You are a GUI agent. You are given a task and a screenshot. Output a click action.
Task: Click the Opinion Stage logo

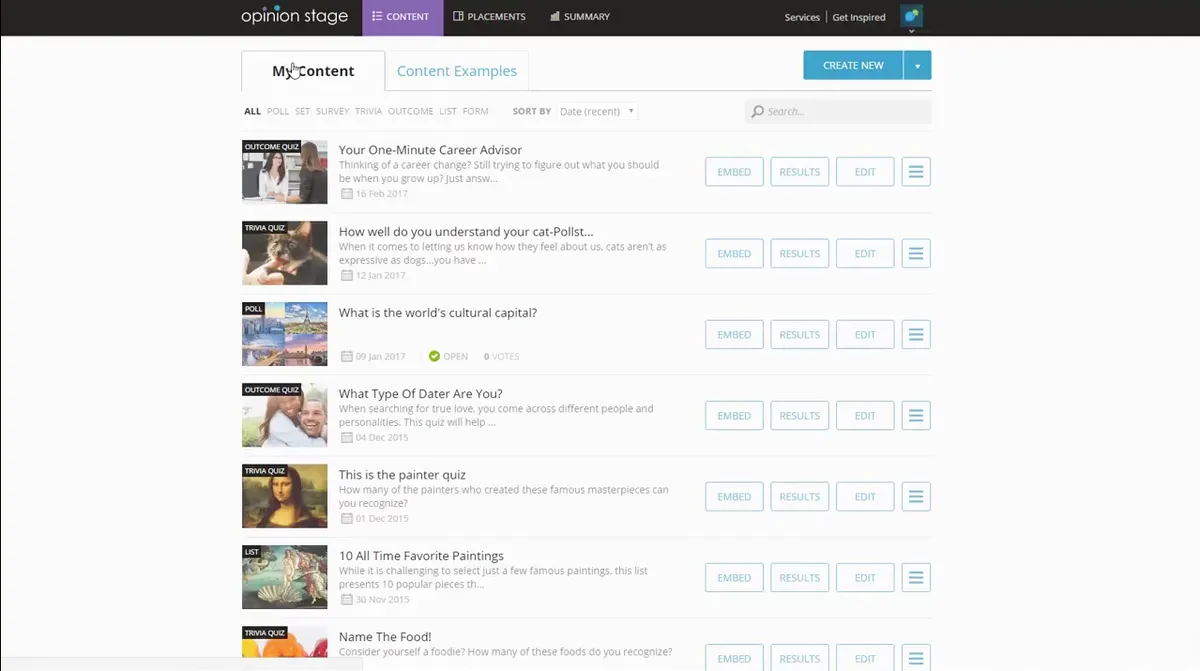click(294, 16)
